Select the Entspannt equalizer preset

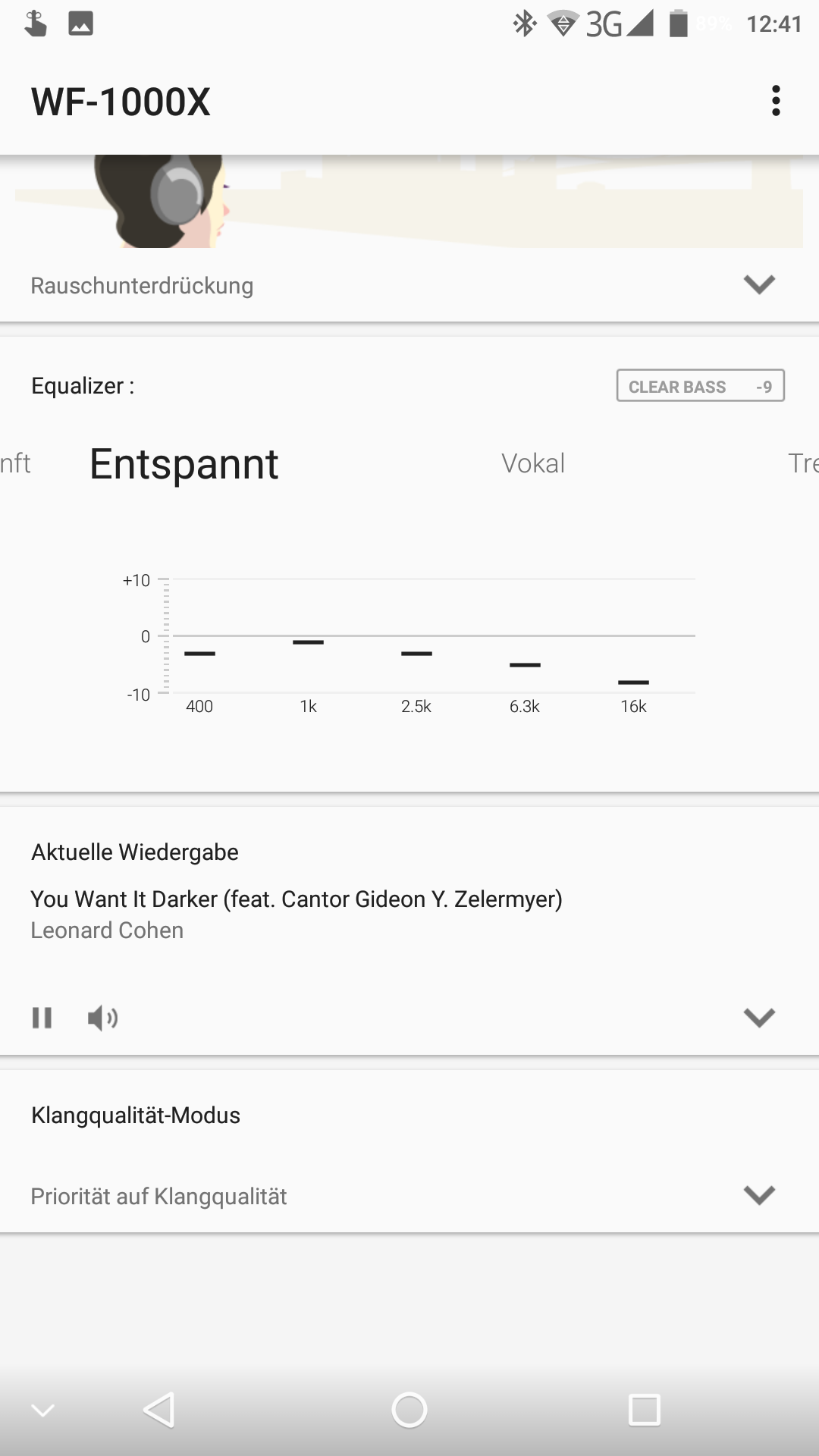[184, 464]
